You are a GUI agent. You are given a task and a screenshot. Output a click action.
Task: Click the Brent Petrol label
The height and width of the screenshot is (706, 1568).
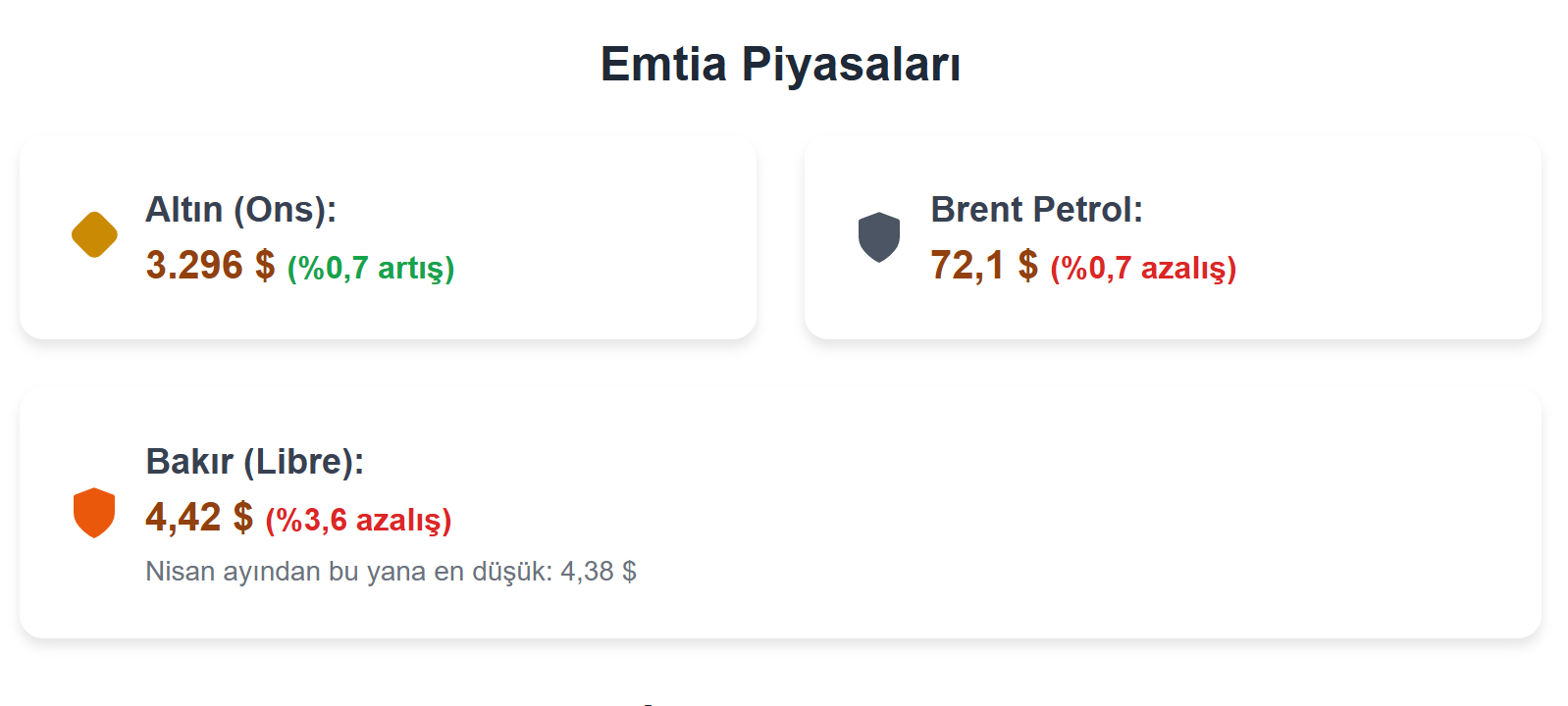[1036, 210]
